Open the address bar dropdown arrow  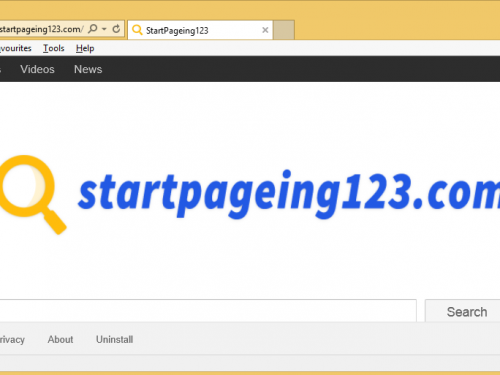pyautogui.click(x=104, y=29)
